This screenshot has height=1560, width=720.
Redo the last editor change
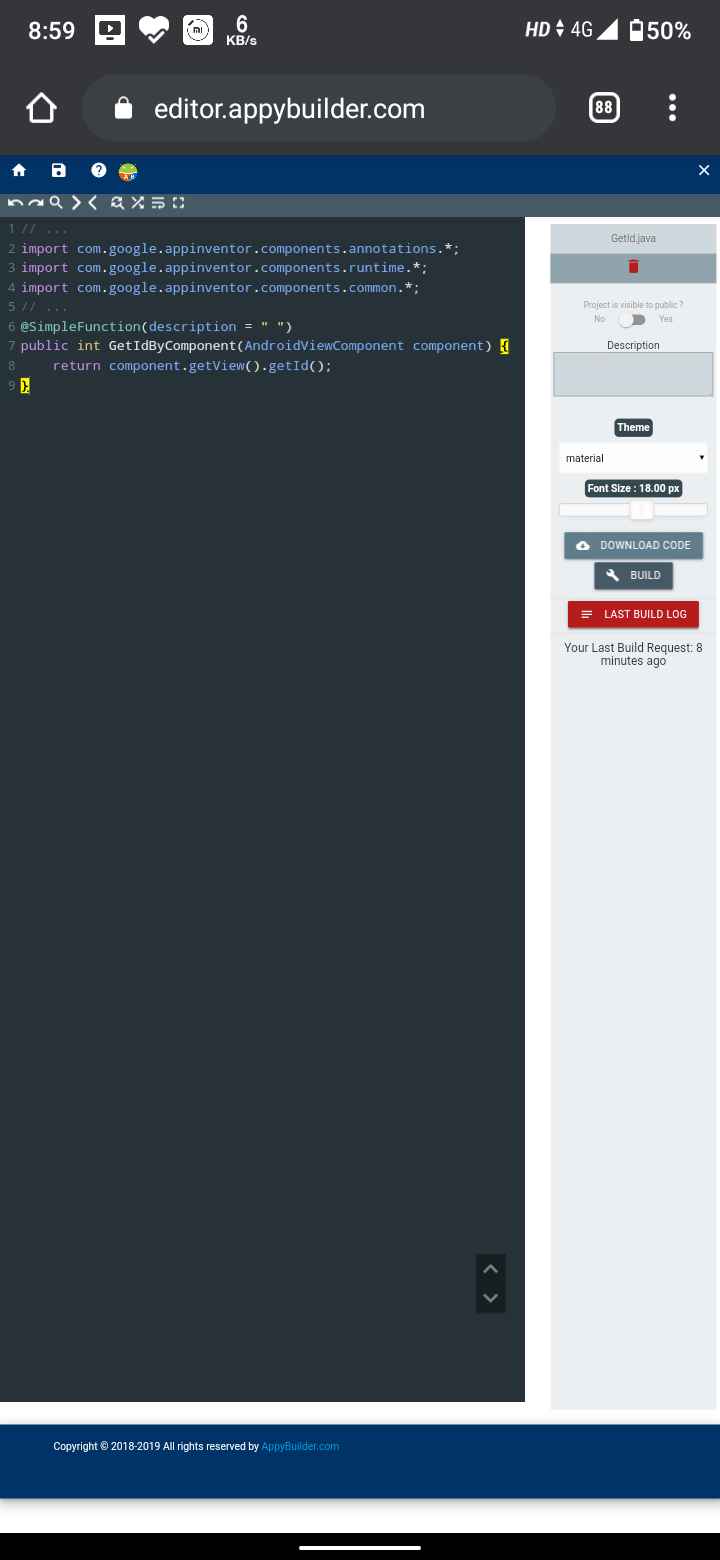[x=36, y=203]
